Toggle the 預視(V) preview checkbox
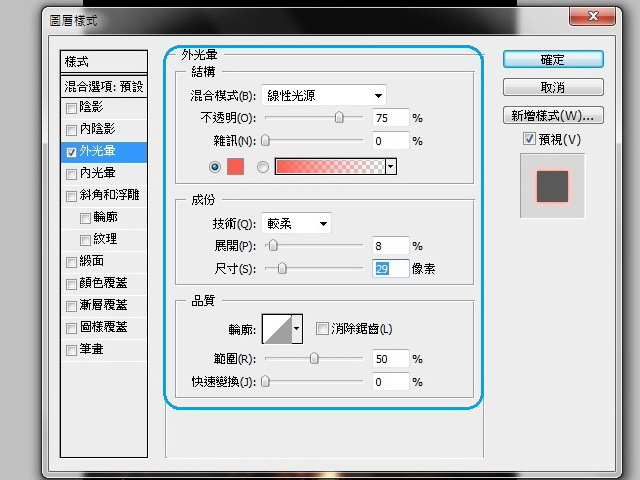Viewport: 640px width, 480px height. (x=529, y=139)
